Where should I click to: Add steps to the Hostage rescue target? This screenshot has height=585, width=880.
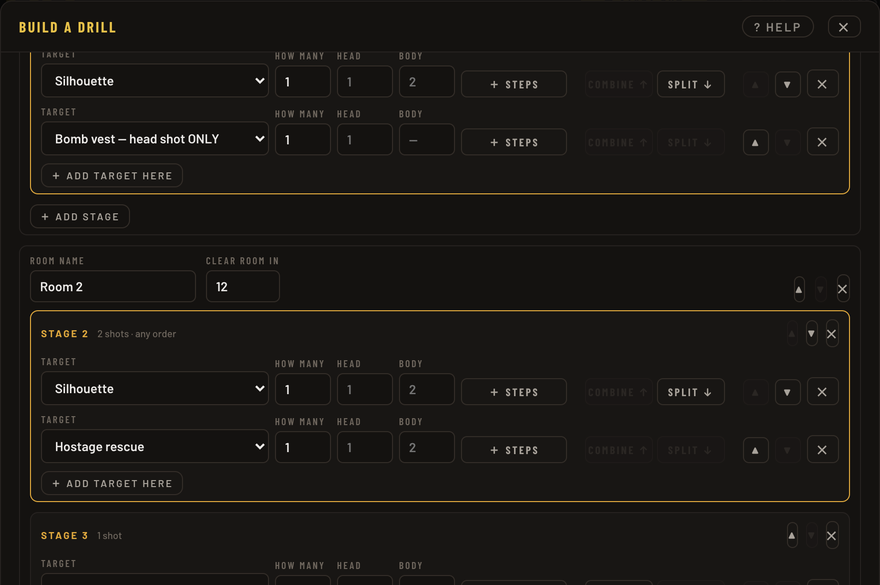pyautogui.click(x=514, y=450)
